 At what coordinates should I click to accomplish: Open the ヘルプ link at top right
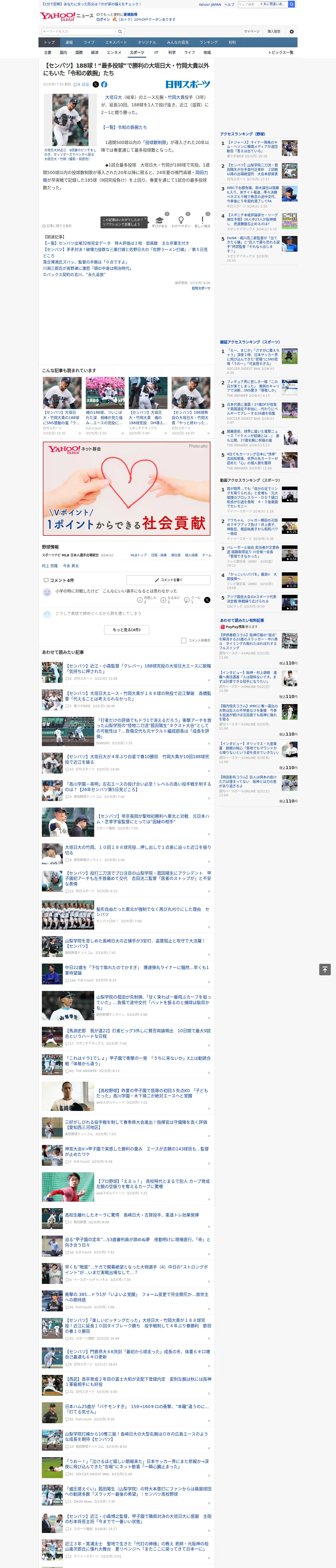(229, 4)
